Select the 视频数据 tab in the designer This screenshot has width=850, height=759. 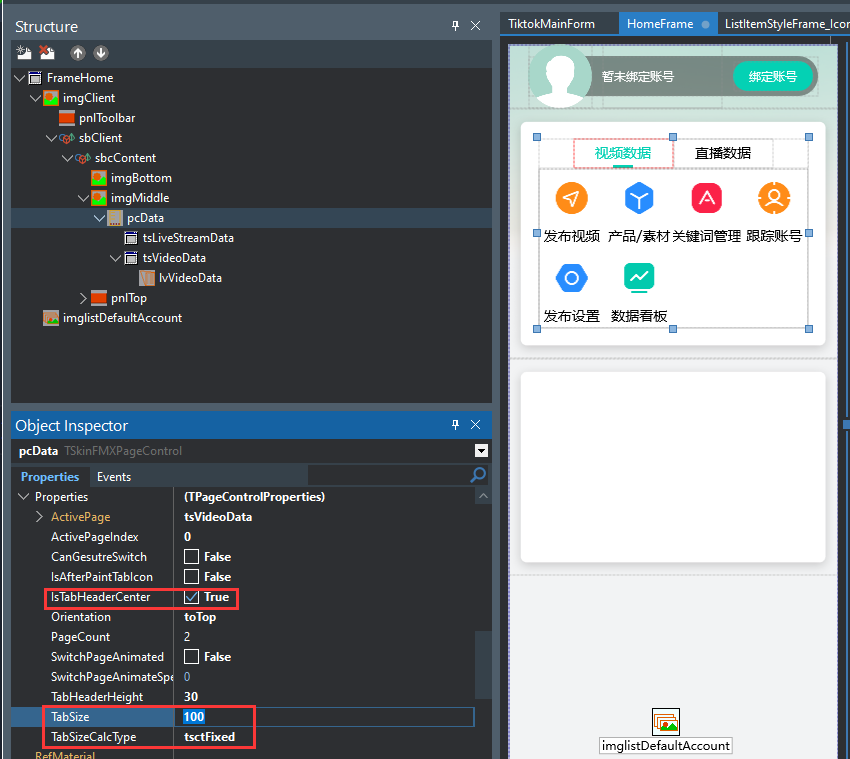[623, 153]
